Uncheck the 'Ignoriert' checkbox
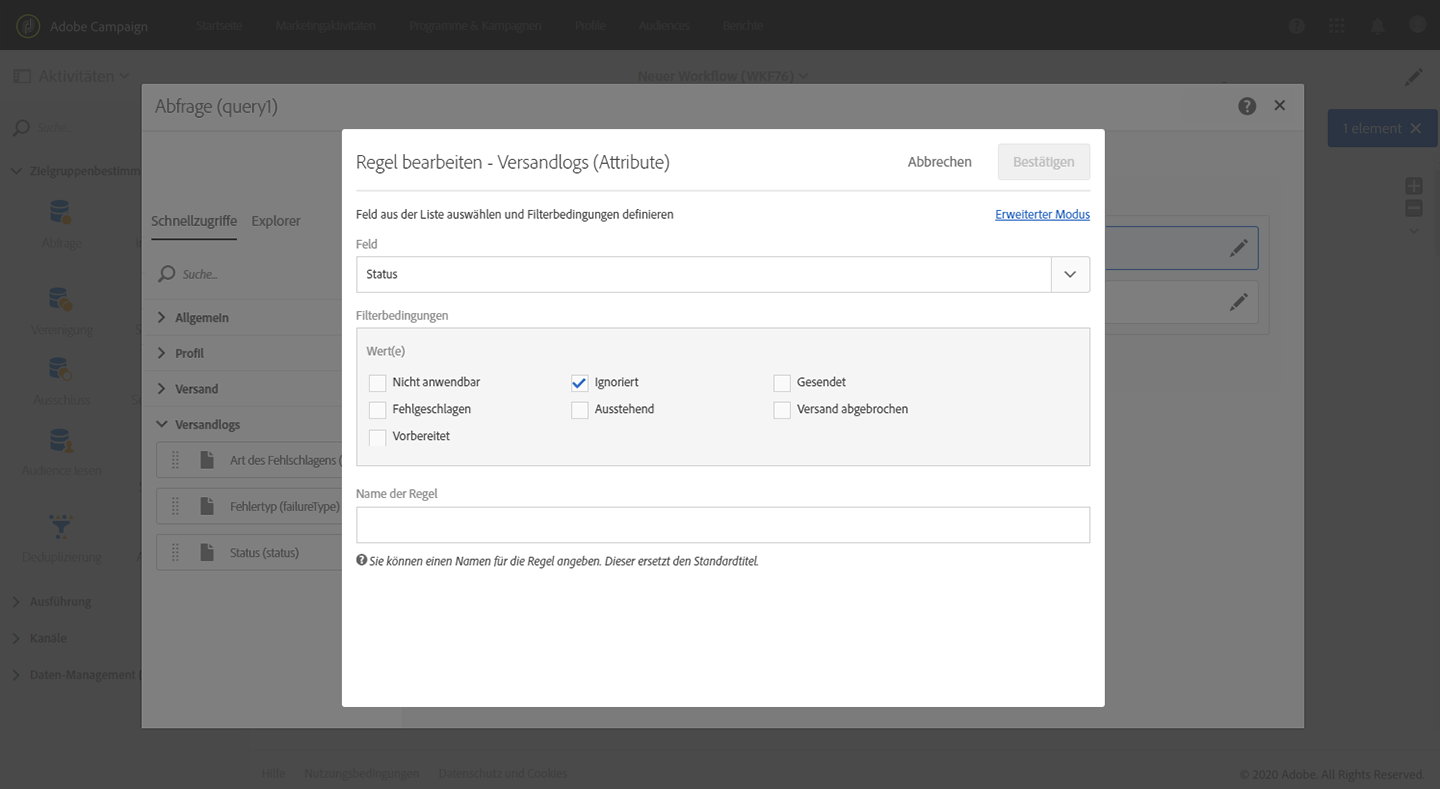This screenshot has width=1440, height=789. point(579,383)
